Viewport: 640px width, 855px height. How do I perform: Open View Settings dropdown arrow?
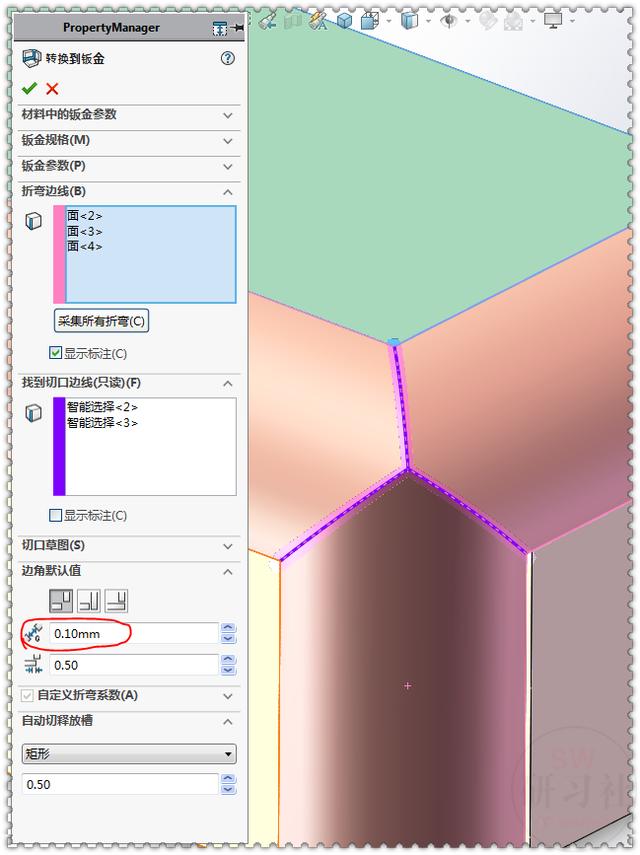pyautogui.click(x=572, y=22)
